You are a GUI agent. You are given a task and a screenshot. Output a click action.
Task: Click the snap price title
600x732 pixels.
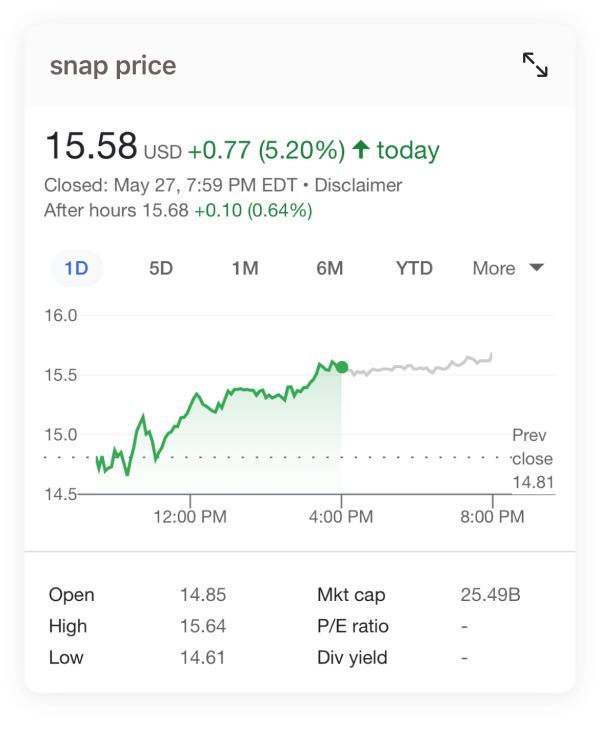[113, 66]
